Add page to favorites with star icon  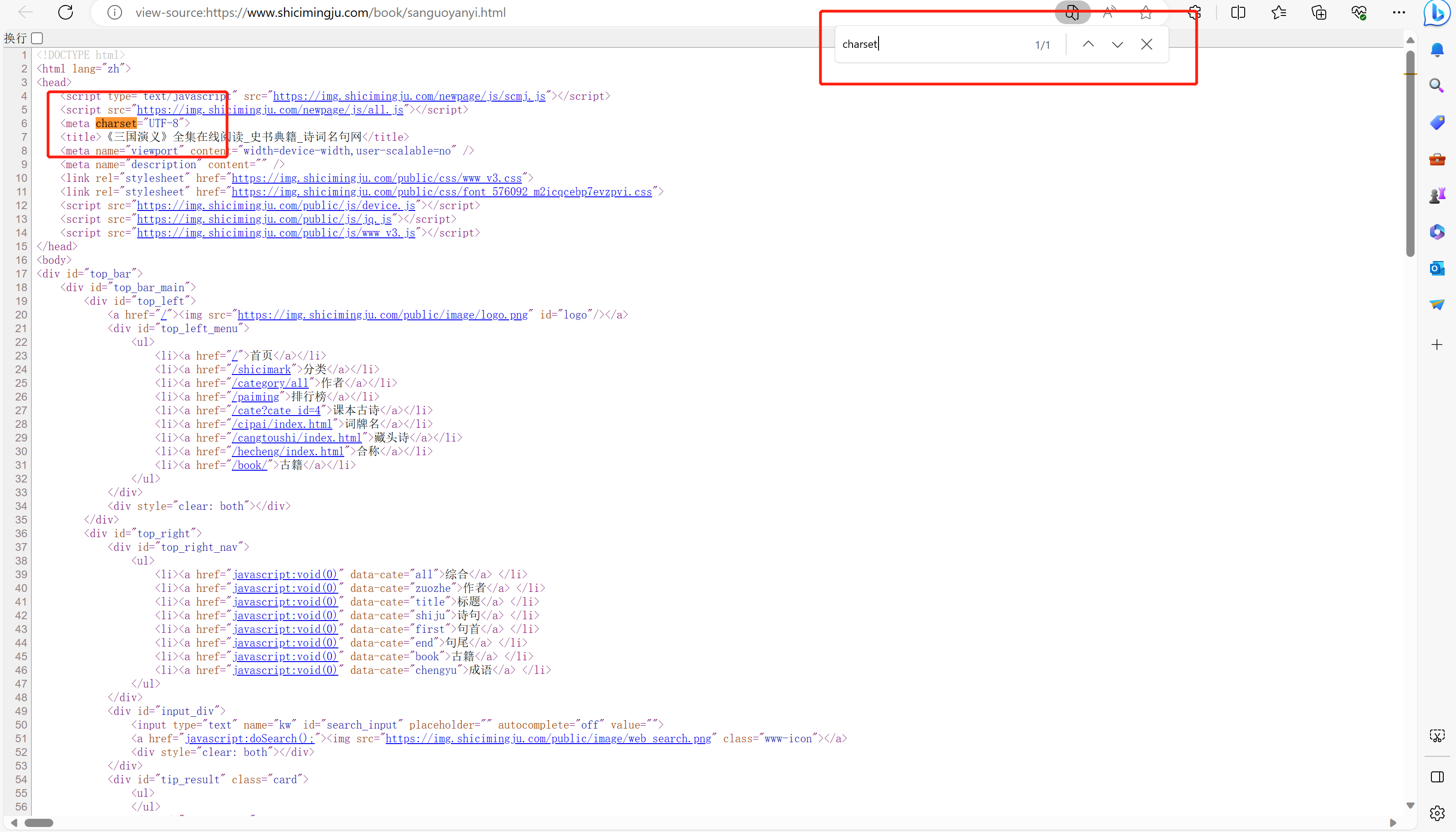(1145, 12)
